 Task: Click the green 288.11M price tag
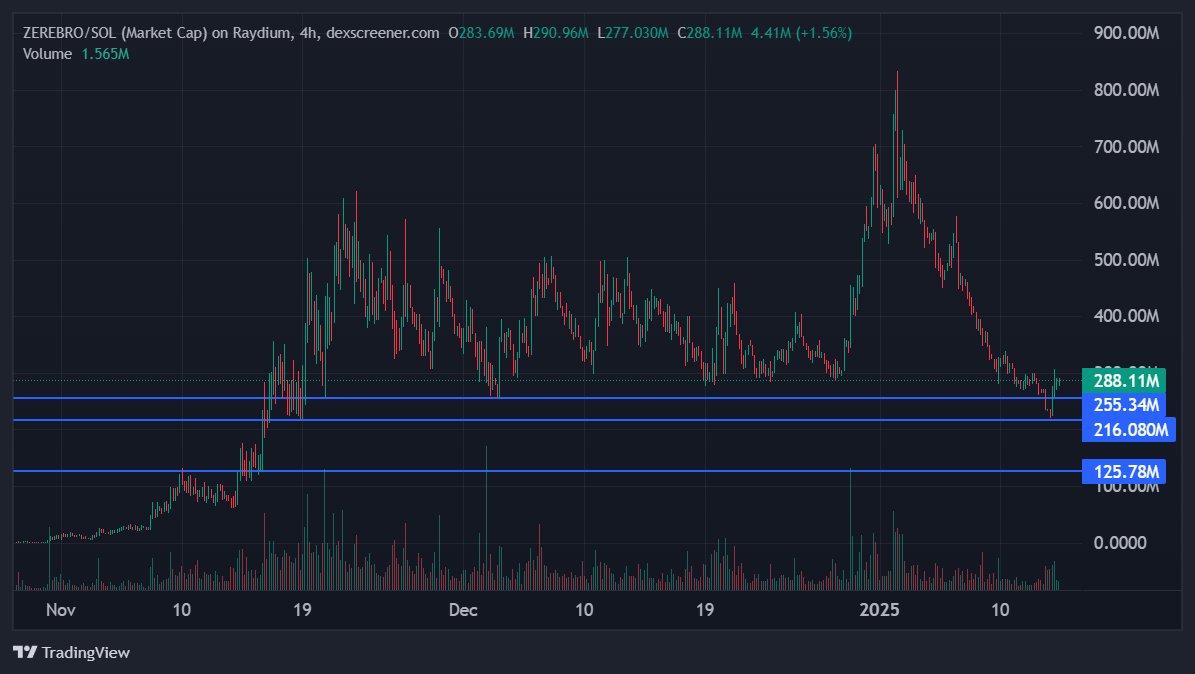(1124, 381)
